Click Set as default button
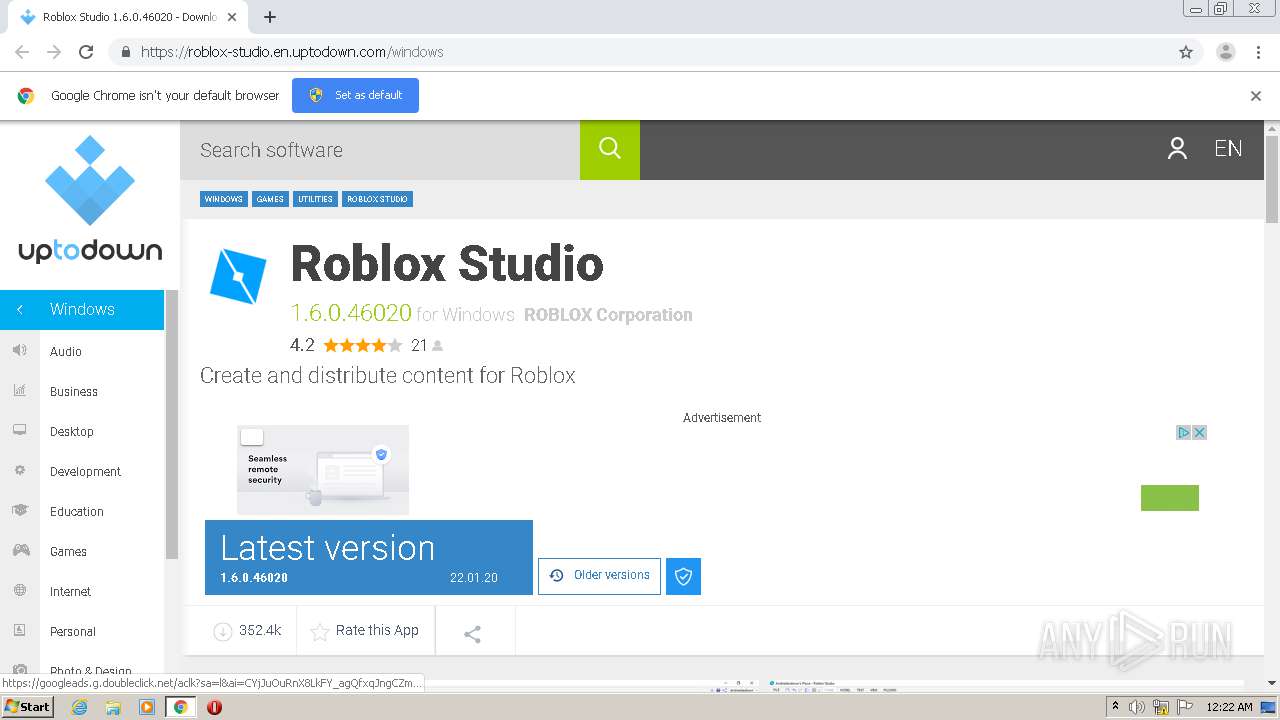This screenshot has width=1280, height=720. click(x=355, y=95)
